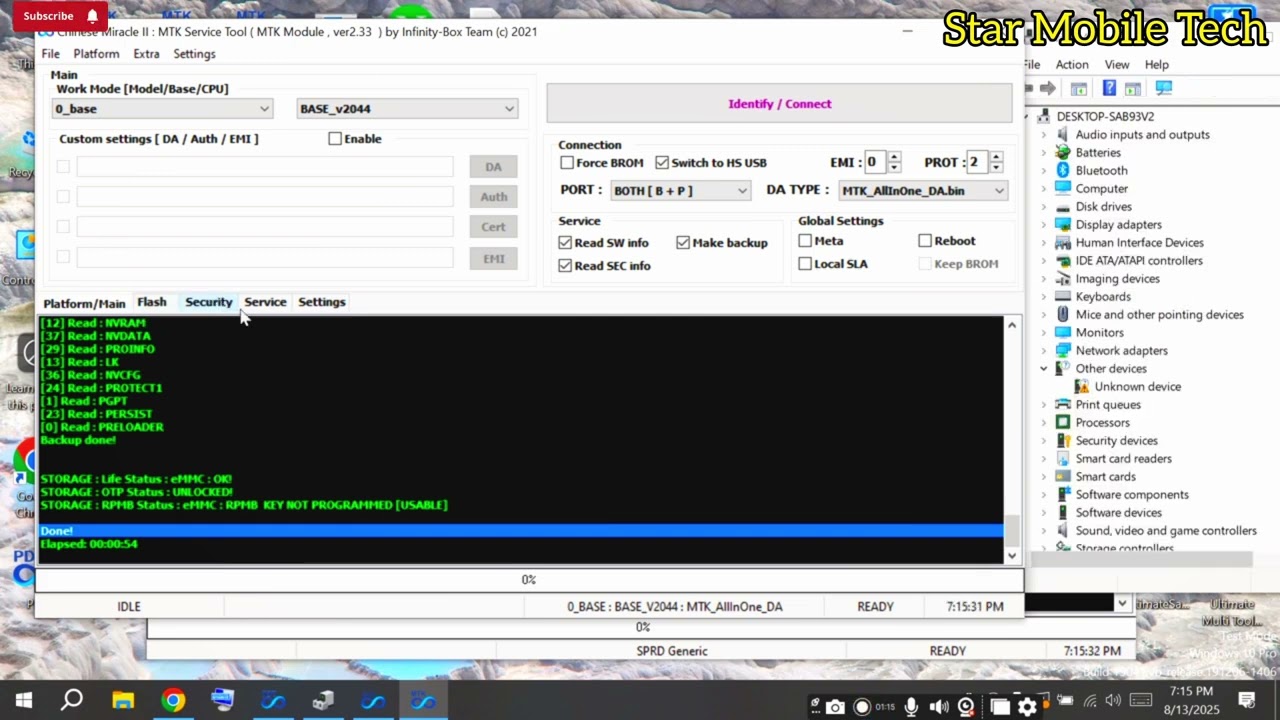Increase the EMI stepper value

[894, 157]
